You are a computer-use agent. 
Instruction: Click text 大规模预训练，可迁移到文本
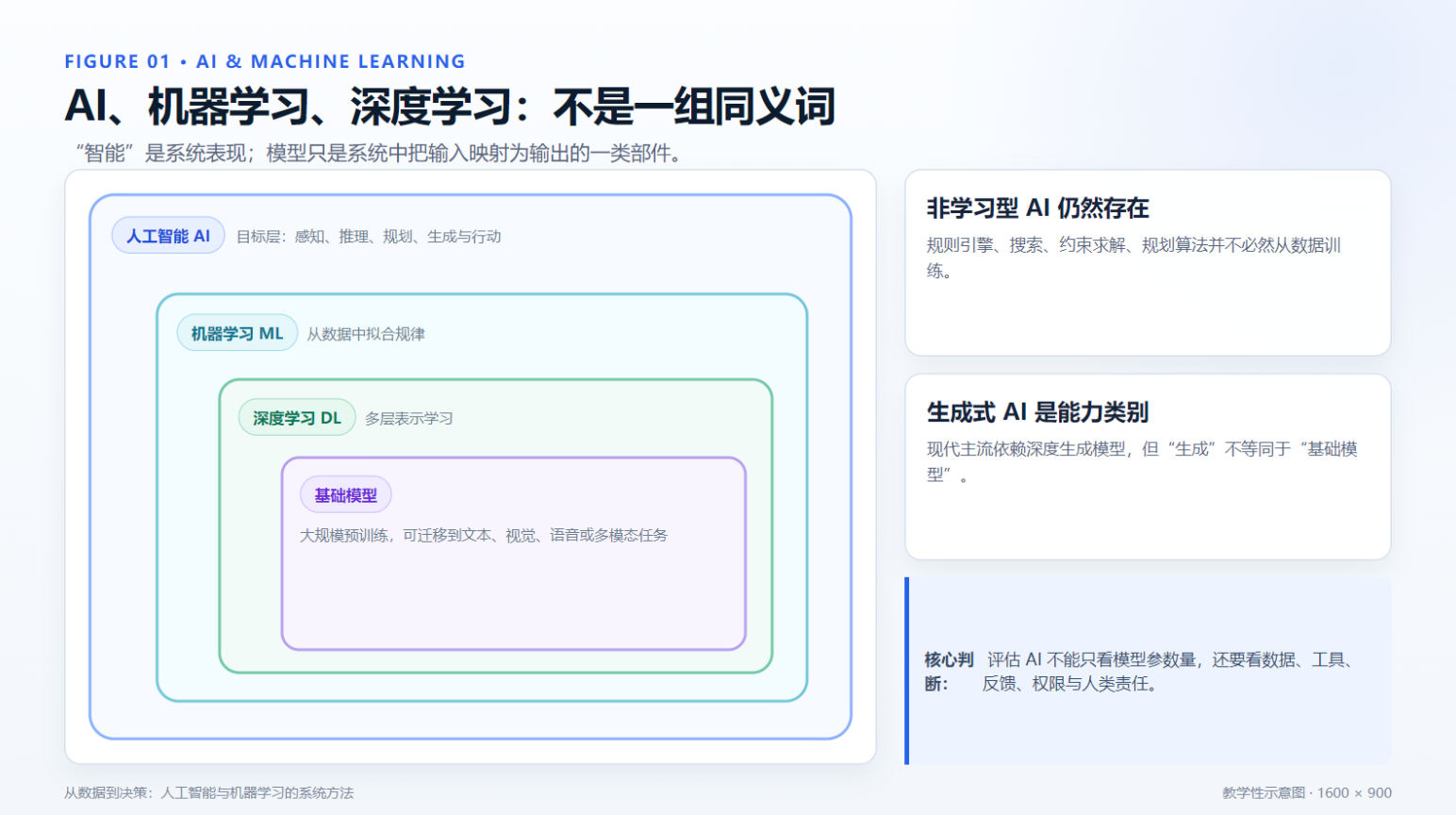pyautogui.click(x=484, y=536)
